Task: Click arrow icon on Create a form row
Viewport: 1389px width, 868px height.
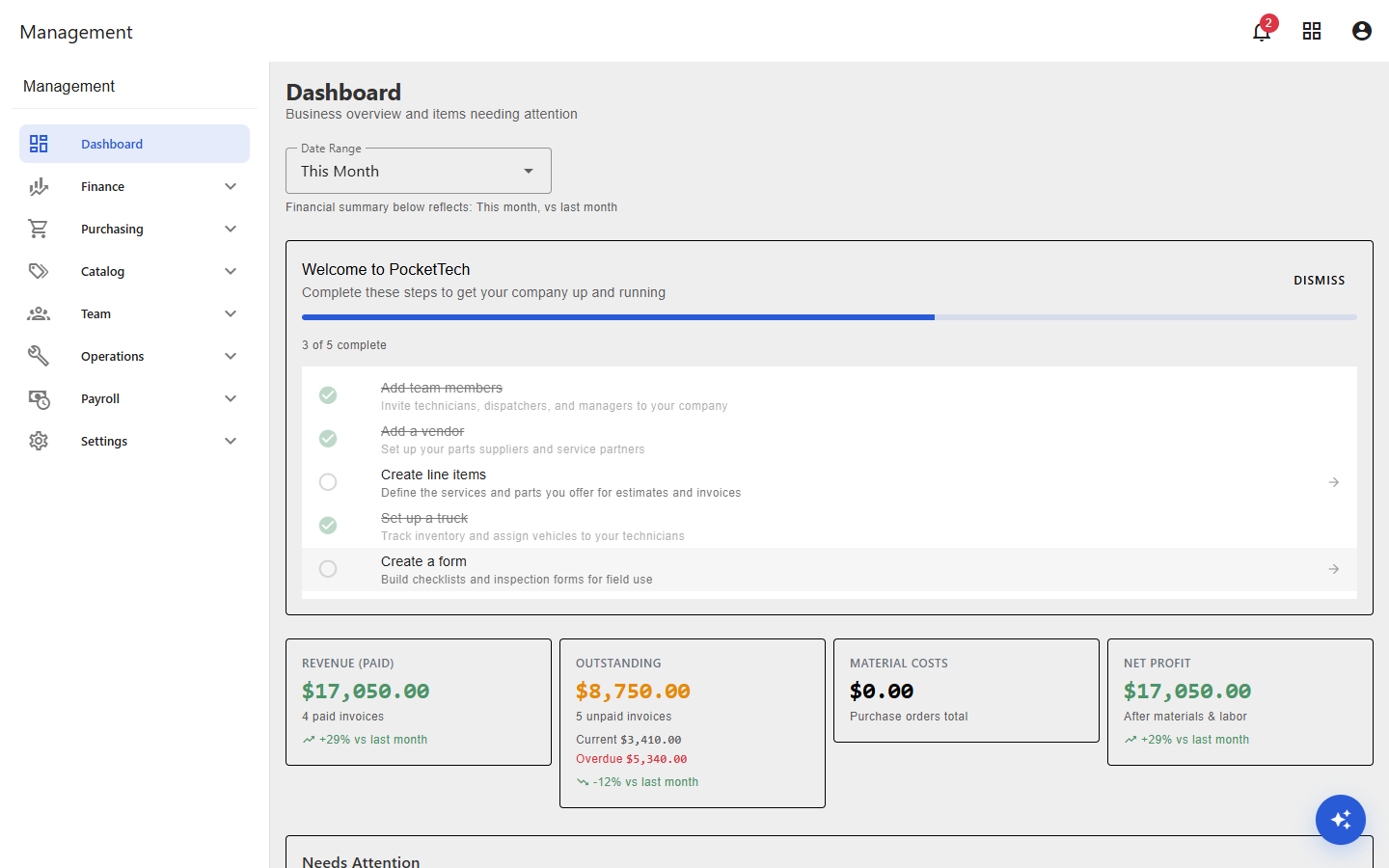Action: [1334, 569]
